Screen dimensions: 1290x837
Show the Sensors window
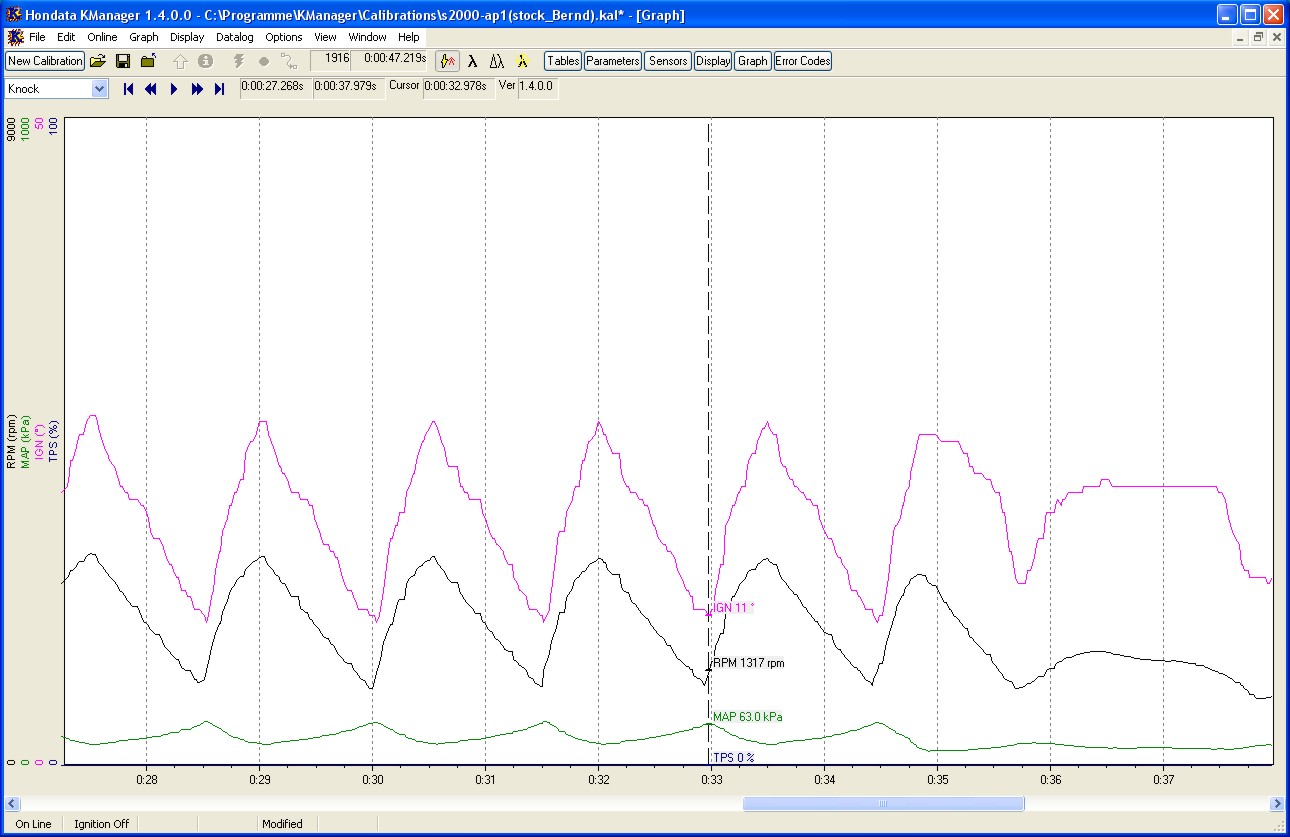click(668, 61)
